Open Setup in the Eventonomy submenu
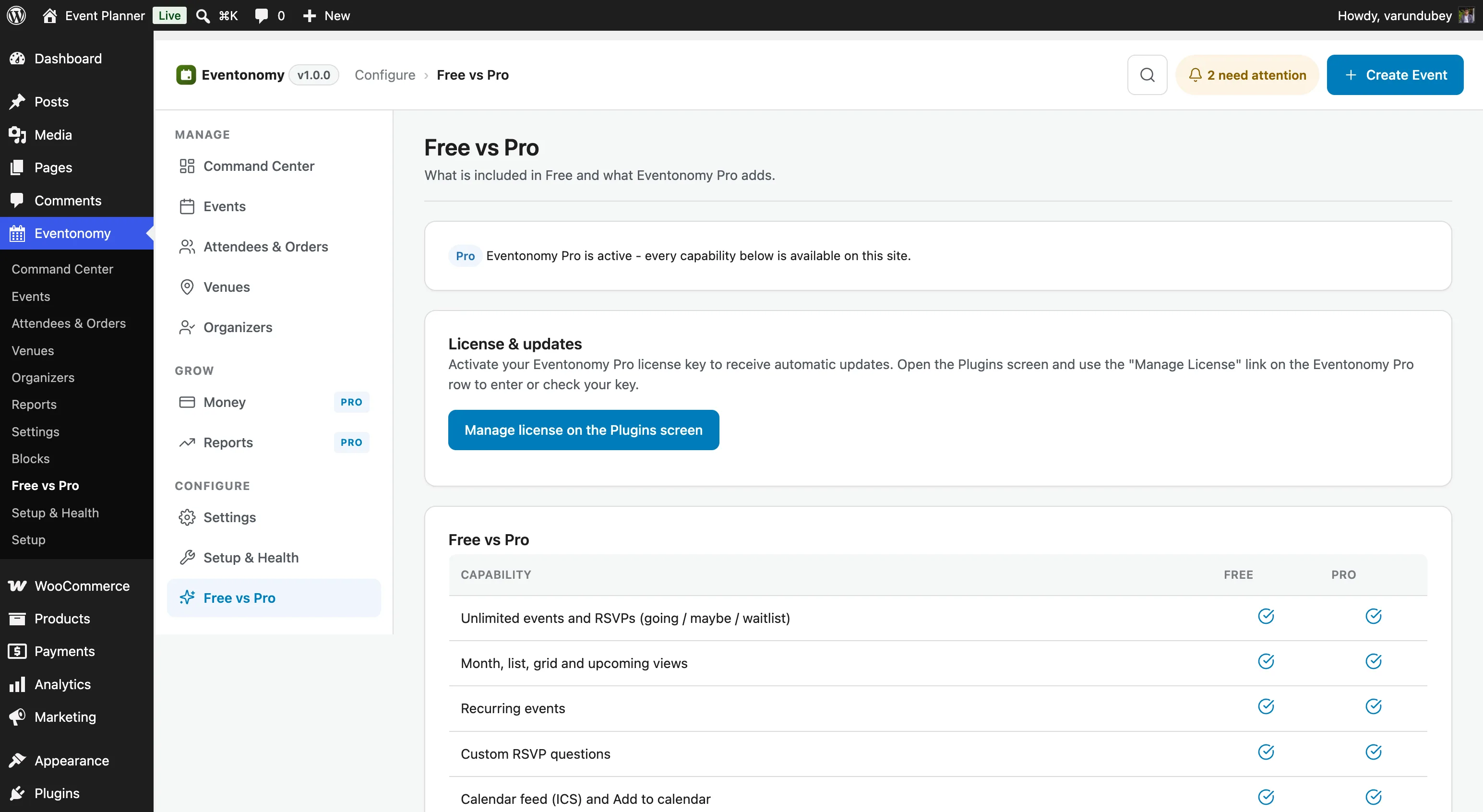Screen dimensions: 1483x812 pyautogui.click(x=28, y=540)
